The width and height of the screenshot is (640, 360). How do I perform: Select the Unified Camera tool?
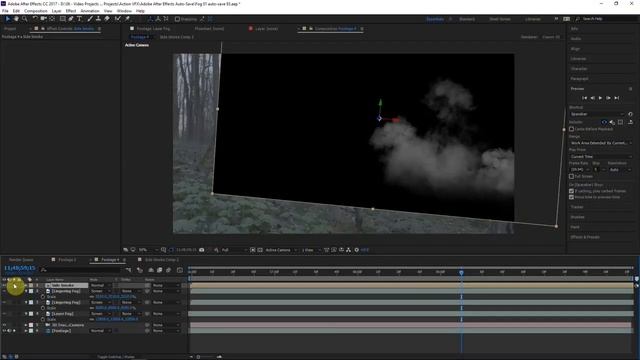(43, 19)
